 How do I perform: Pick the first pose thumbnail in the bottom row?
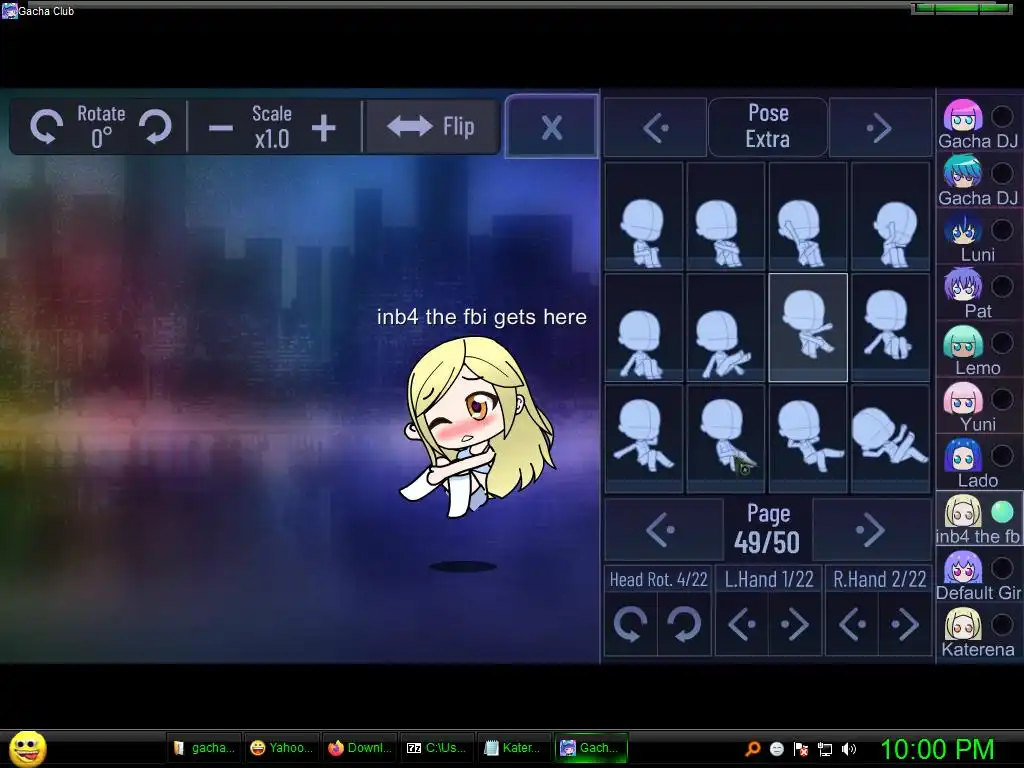644,438
